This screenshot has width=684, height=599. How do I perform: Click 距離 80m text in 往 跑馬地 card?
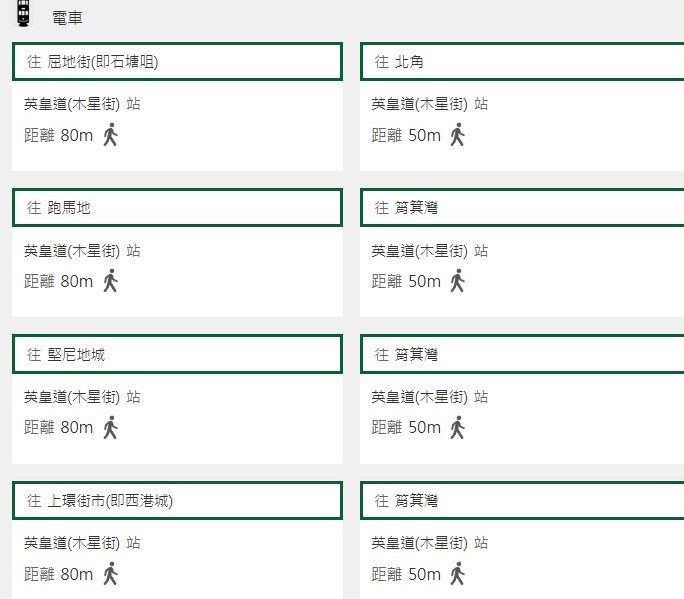(x=58, y=281)
